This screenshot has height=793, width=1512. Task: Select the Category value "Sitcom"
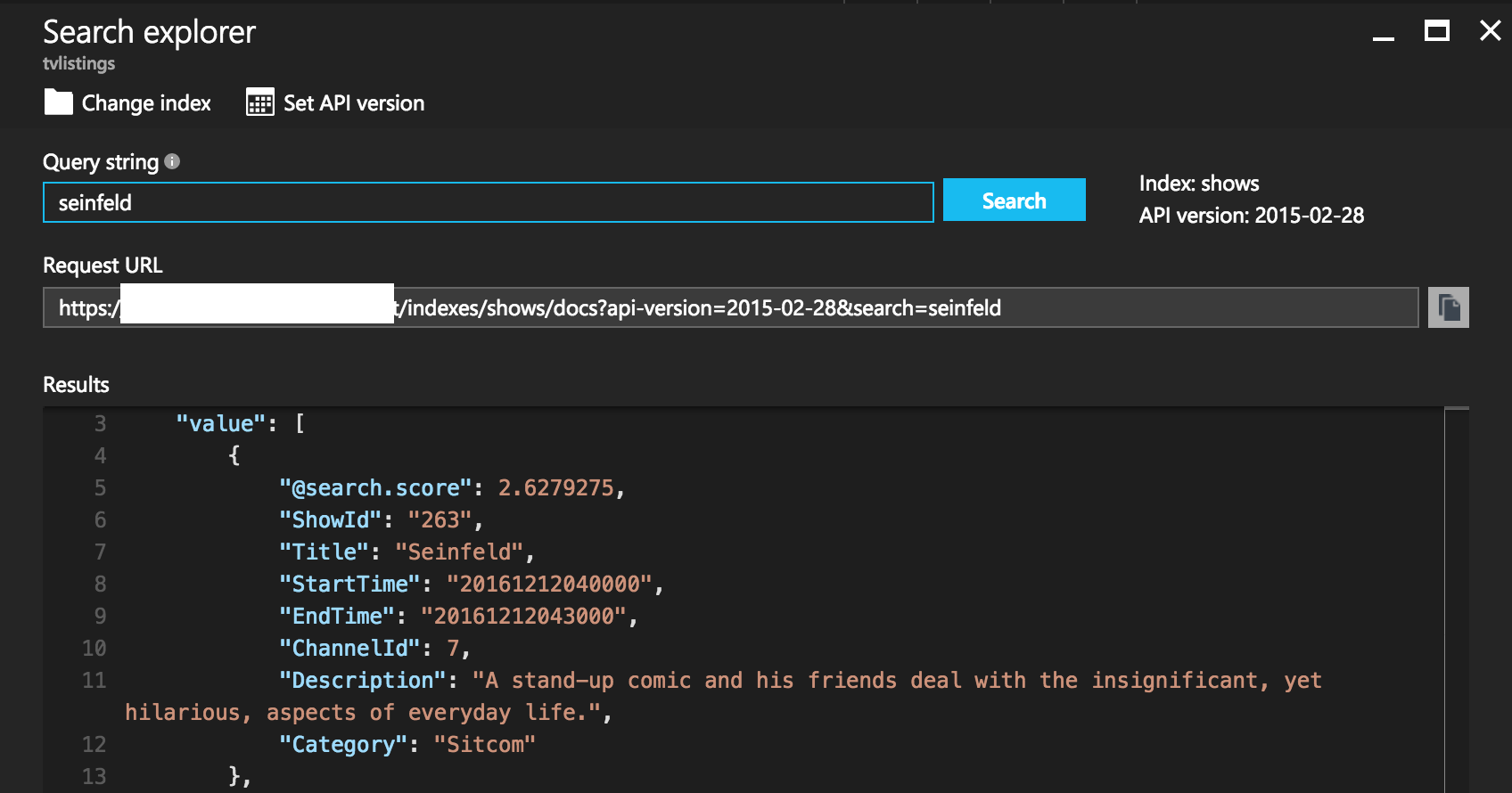tap(485, 744)
